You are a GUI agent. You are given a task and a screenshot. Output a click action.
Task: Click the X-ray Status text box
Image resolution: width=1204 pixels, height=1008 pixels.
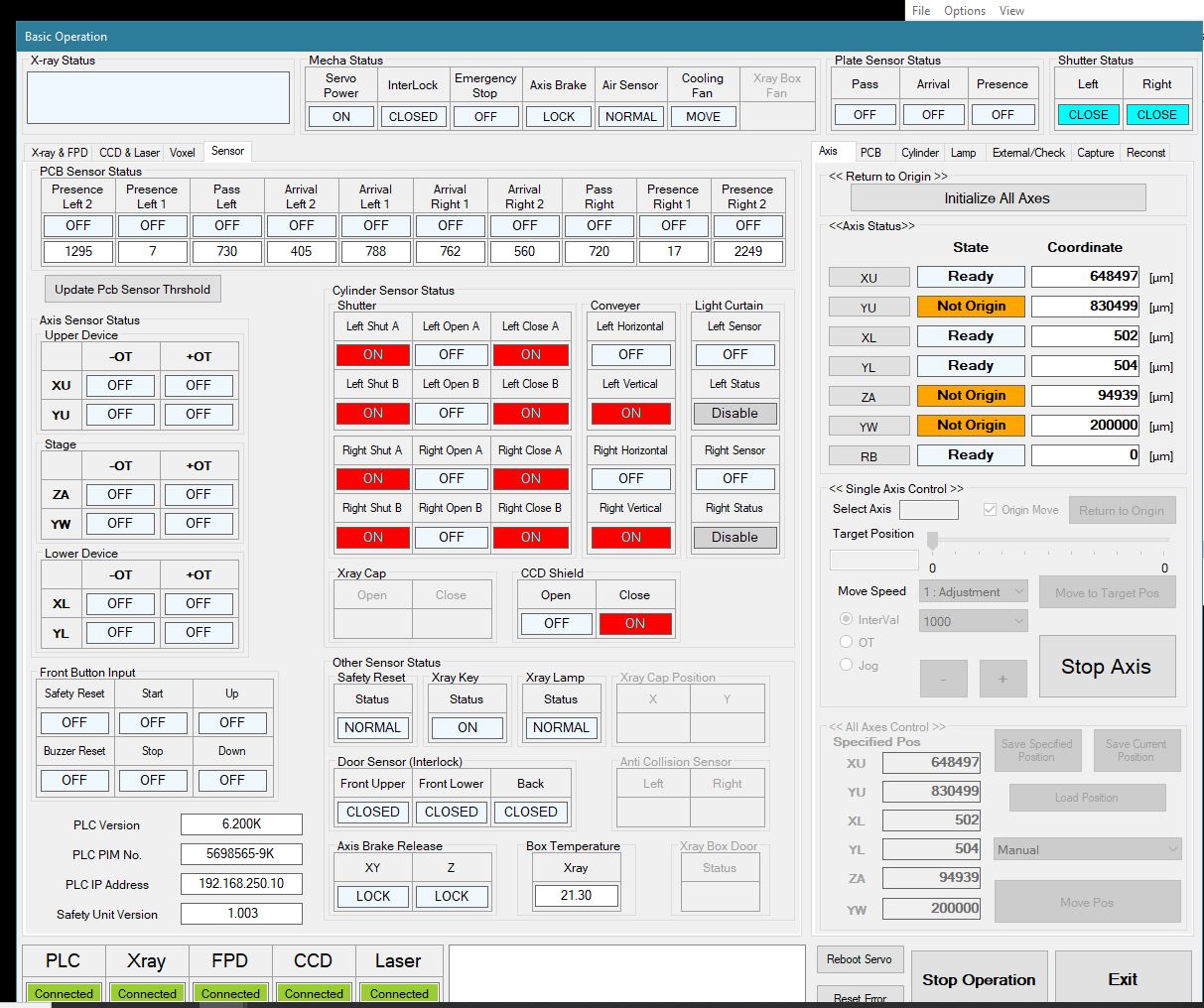click(158, 97)
